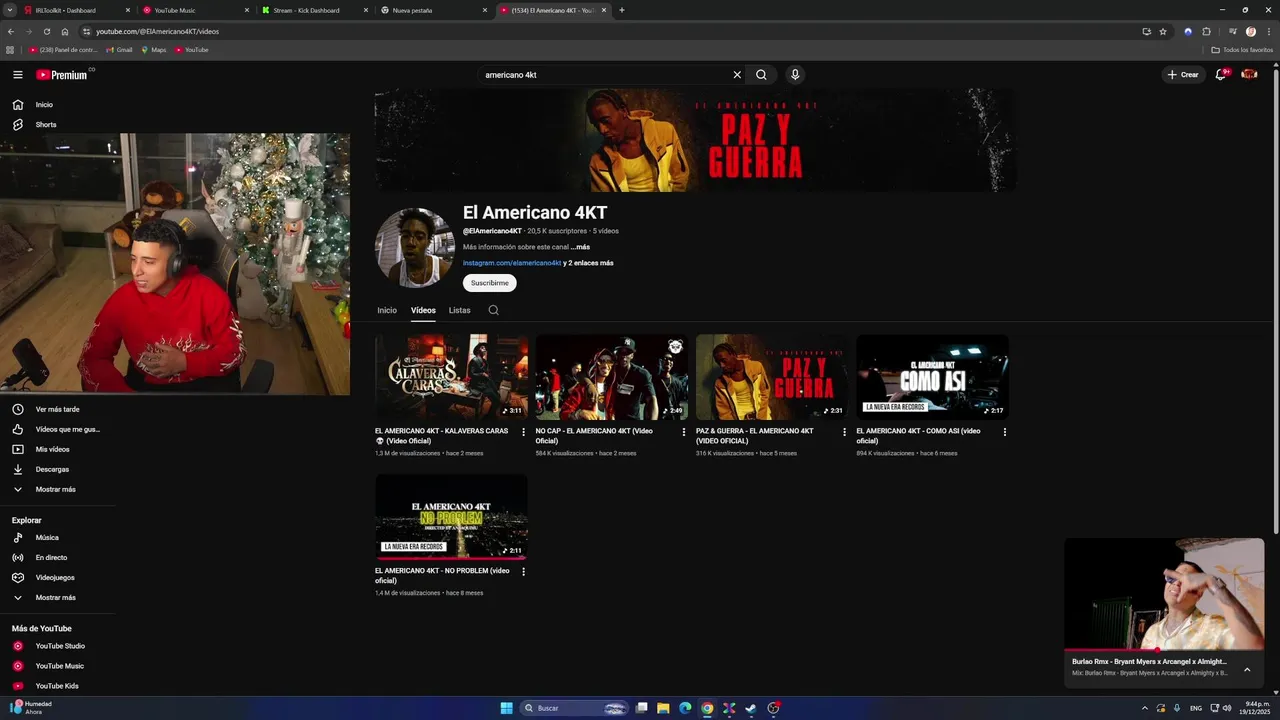The height and width of the screenshot is (720, 1280).
Task: Open File Explorer from the taskbar
Action: (663, 708)
